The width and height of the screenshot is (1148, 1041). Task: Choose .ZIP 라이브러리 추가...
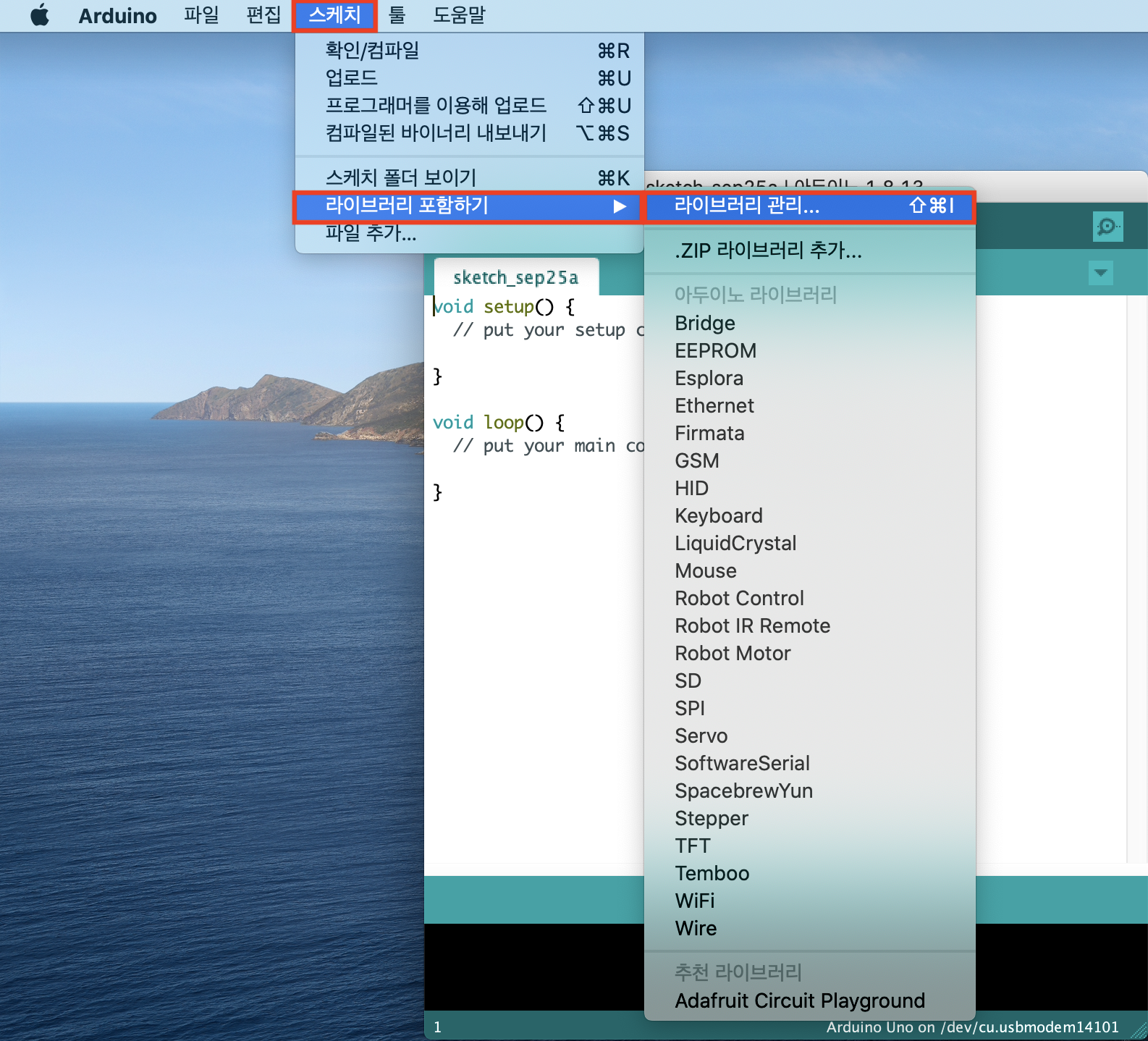coord(810,251)
